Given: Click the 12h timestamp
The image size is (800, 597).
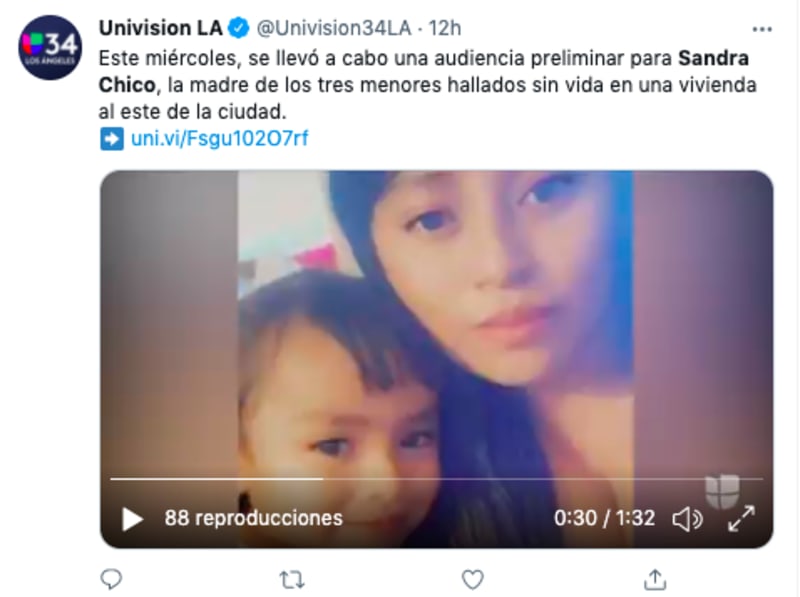Looking at the screenshot, I should [444, 28].
